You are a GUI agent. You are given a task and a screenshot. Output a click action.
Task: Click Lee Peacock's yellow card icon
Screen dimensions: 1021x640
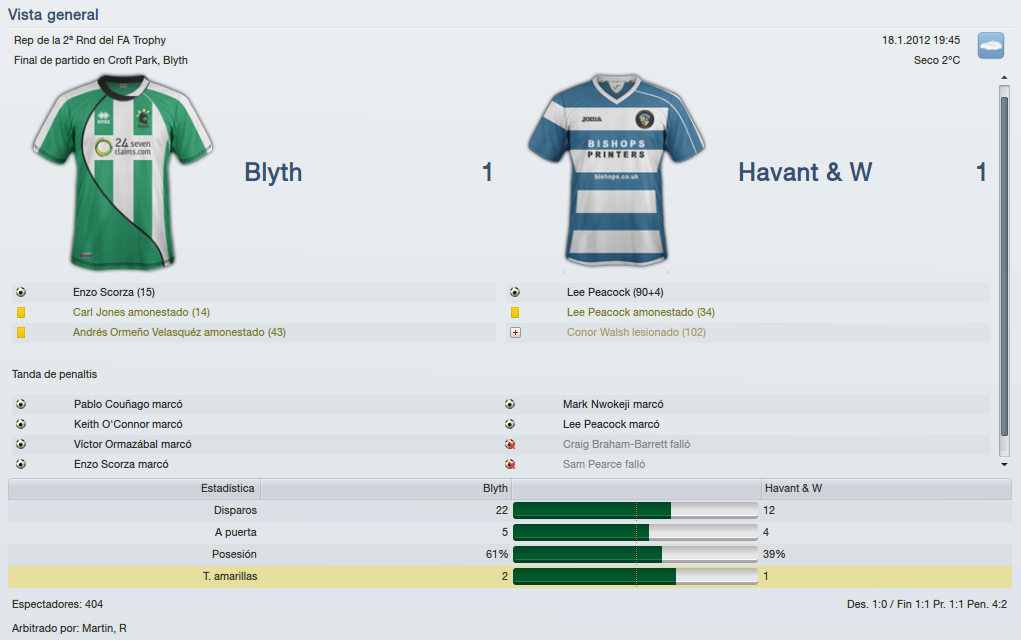pyautogui.click(x=515, y=313)
